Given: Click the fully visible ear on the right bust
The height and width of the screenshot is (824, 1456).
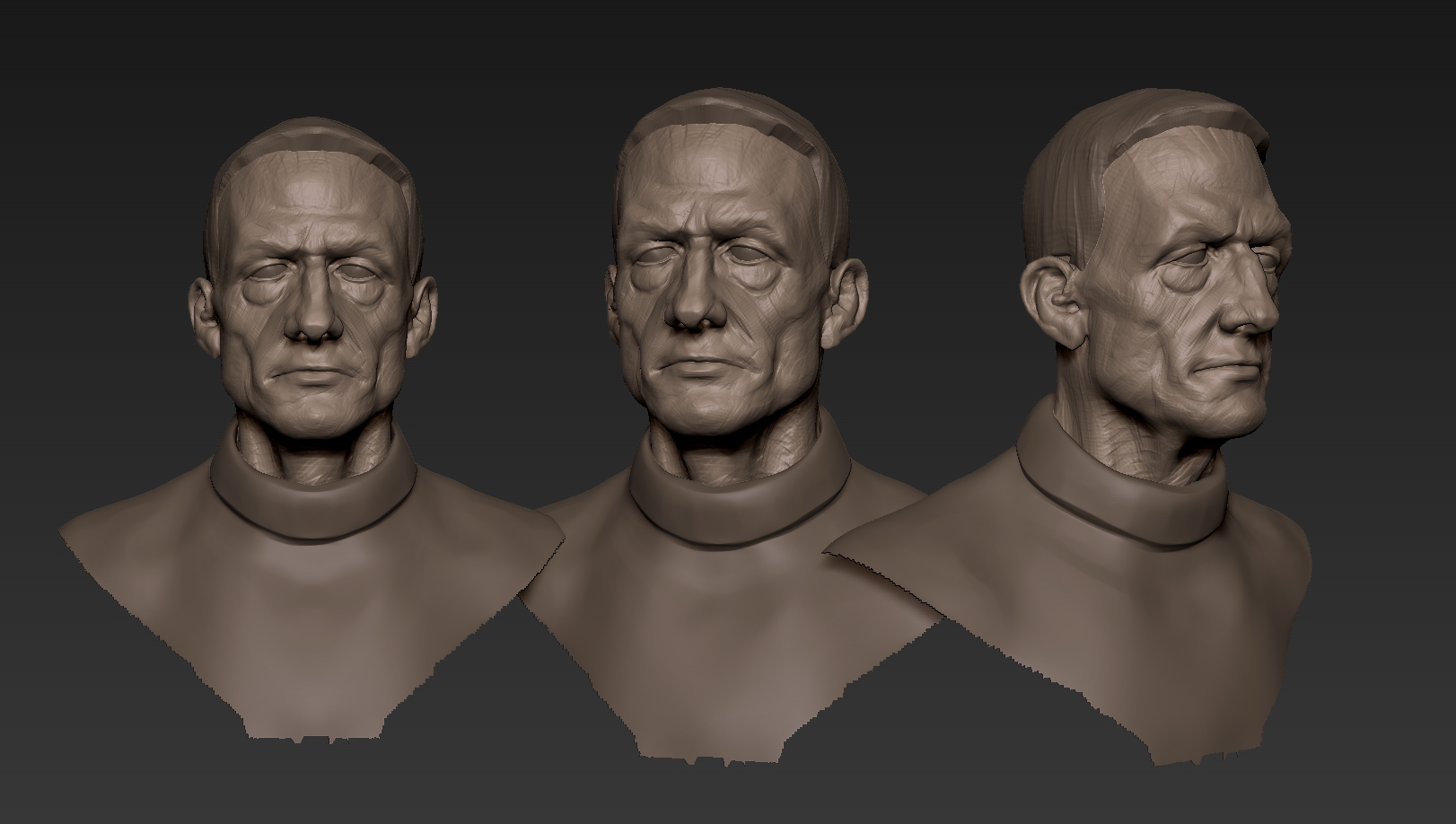Looking at the screenshot, I should click(x=1053, y=302).
